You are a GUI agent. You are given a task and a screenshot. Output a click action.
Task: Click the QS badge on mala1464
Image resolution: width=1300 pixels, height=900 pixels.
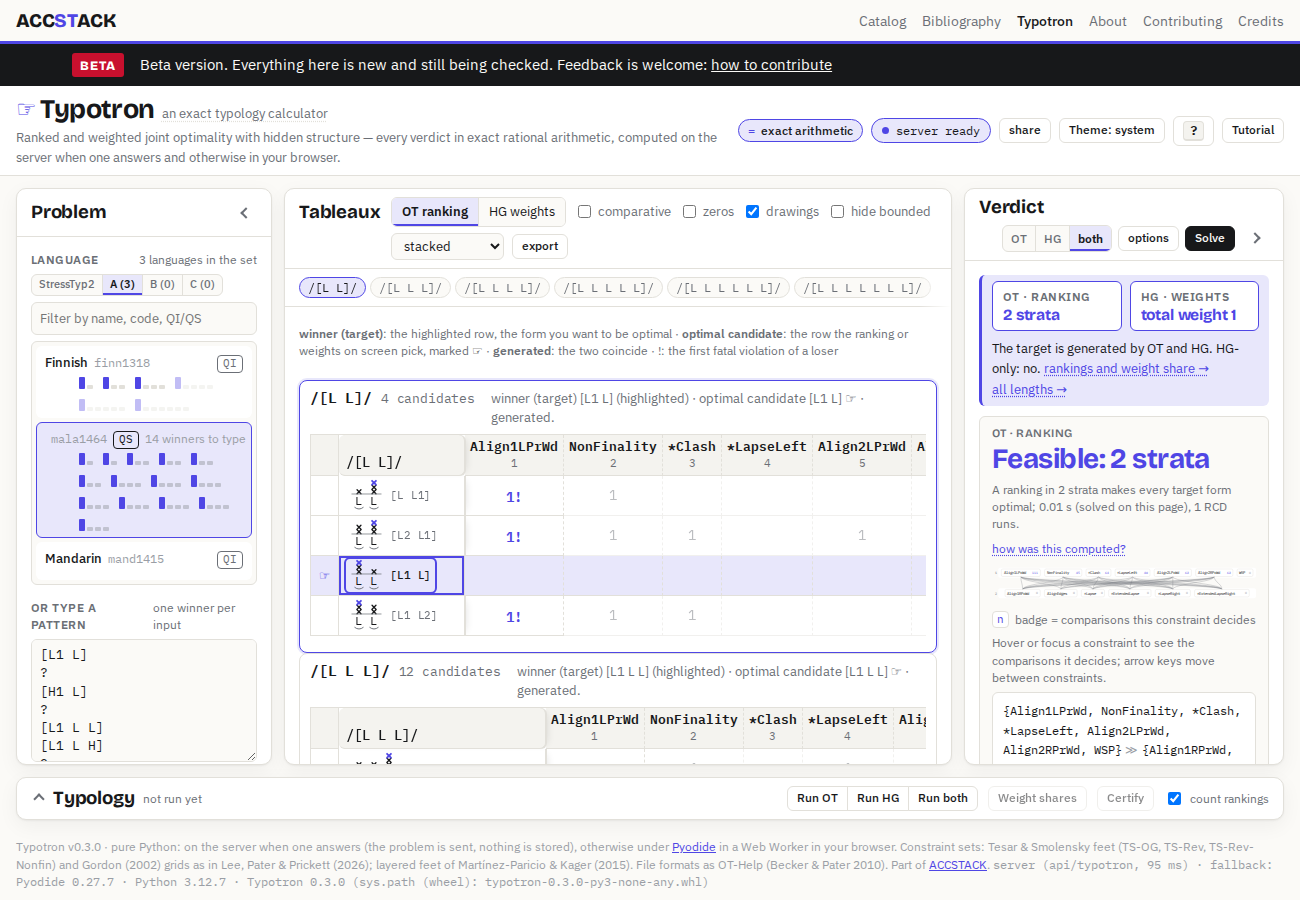tap(126, 439)
